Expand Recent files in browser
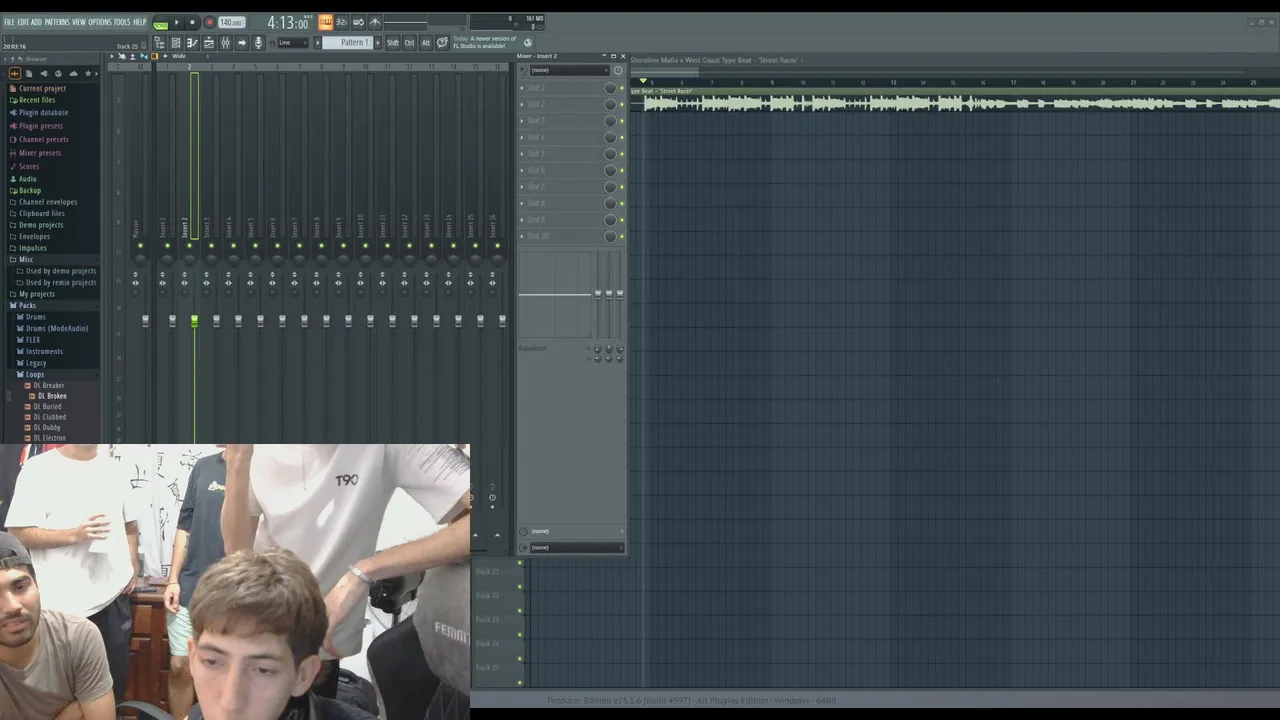Viewport: 1280px width, 720px height. [x=37, y=100]
